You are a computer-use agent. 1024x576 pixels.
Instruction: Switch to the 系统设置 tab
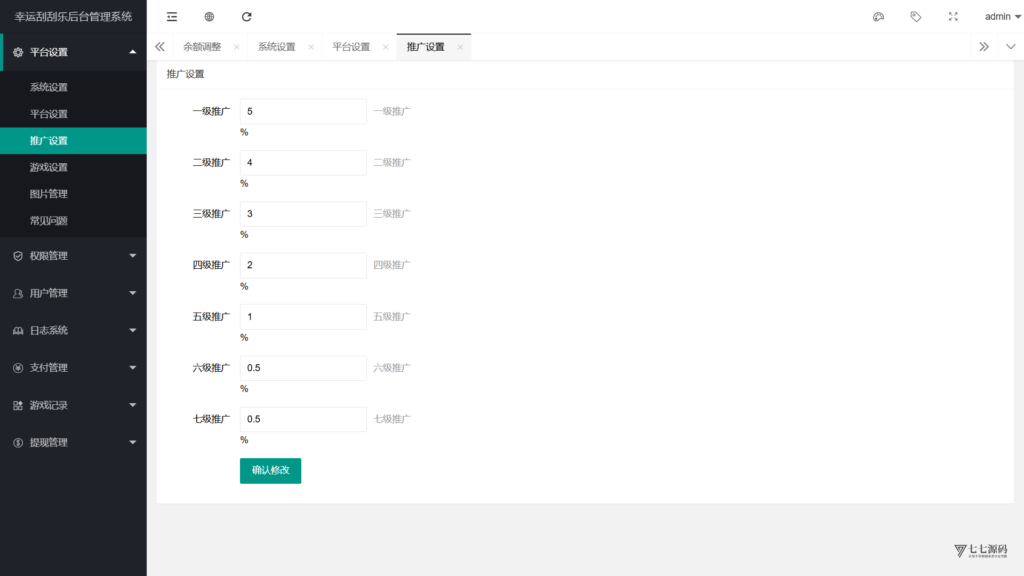[276, 47]
